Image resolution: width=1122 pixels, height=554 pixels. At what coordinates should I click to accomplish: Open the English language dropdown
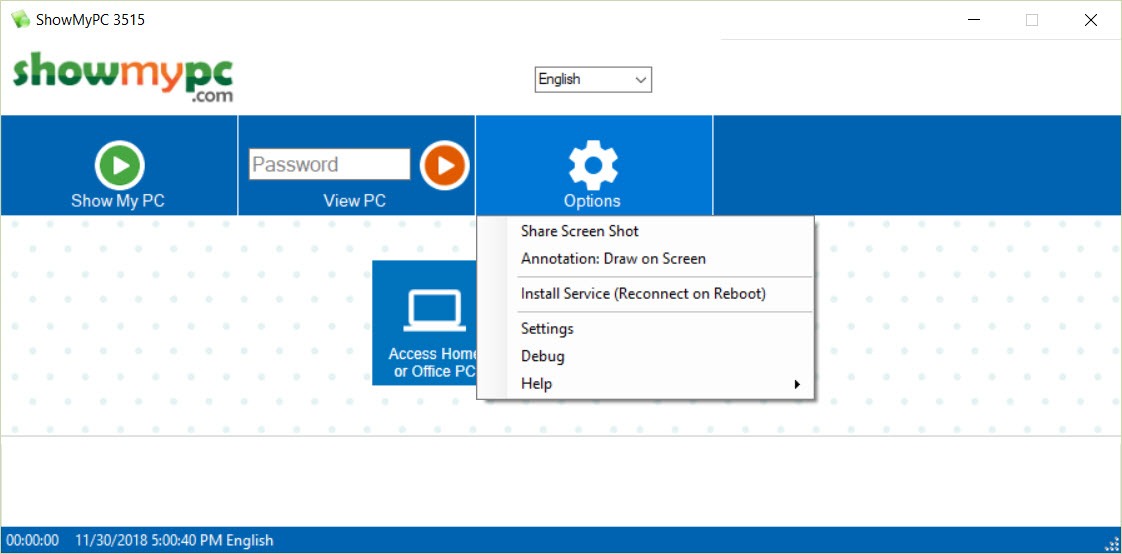[x=593, y=80]
